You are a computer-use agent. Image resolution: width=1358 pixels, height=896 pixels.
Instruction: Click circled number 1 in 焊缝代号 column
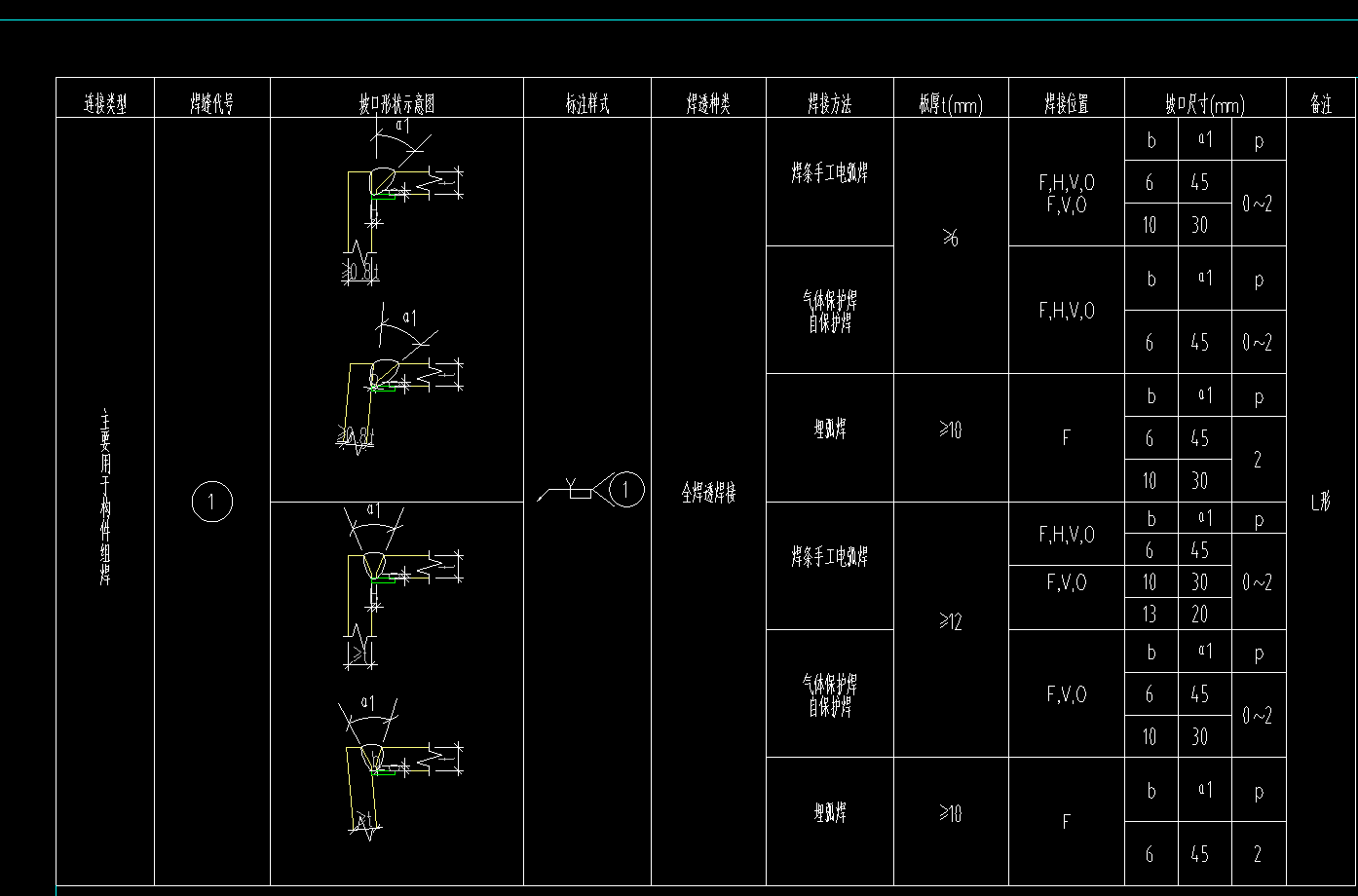[x=211, y=503]
